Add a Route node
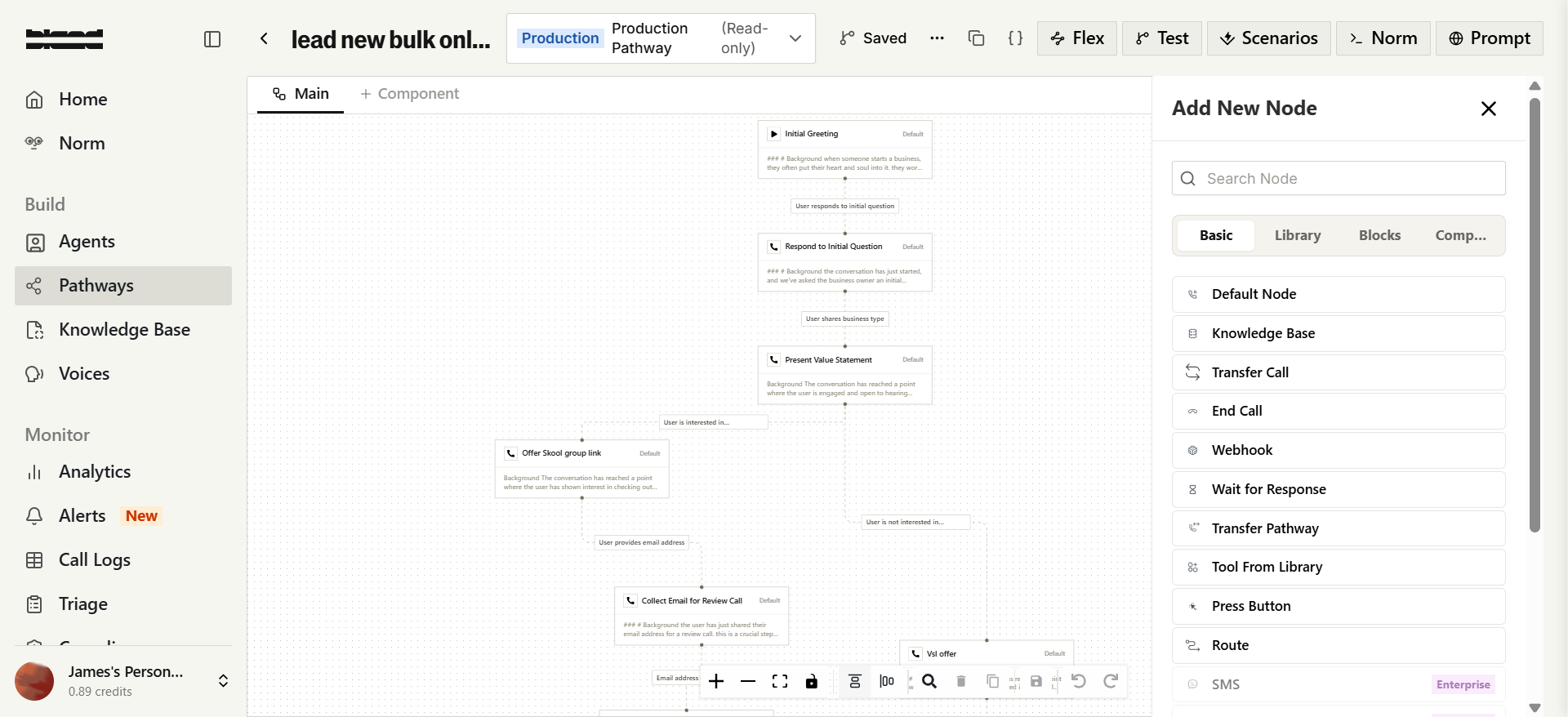 [x=1339, y=645]
